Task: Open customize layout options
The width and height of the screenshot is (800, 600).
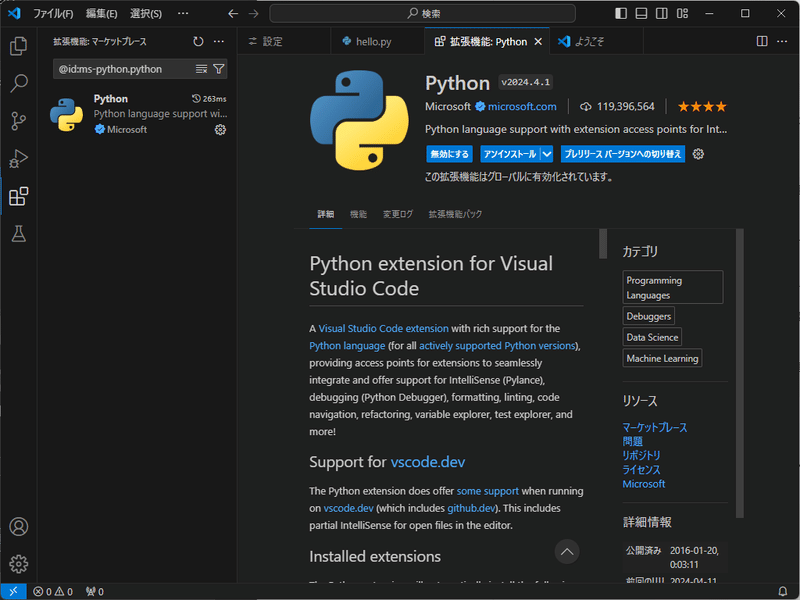Action: 682,14
